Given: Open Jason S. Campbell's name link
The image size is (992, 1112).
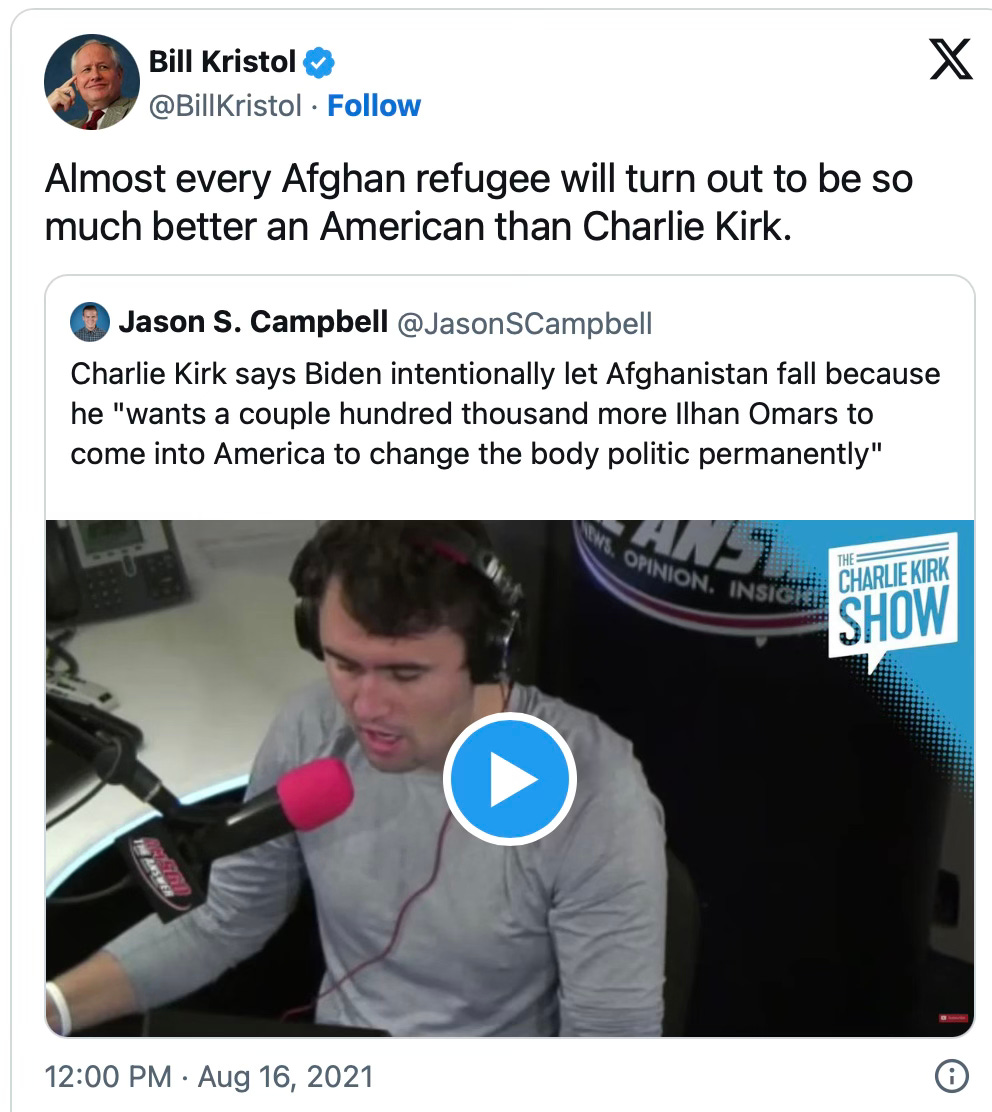Looking at the screenshot, I should click(253, 322).
